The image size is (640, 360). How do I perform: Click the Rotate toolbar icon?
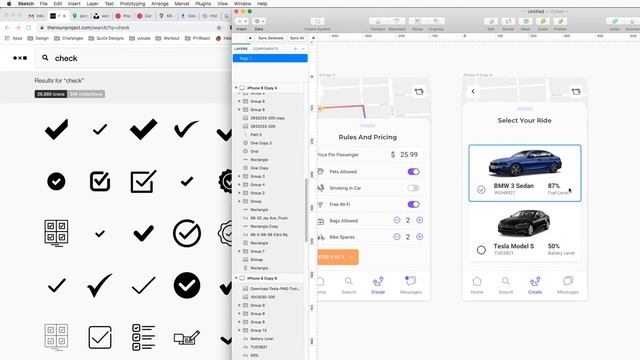coord(508,21)
